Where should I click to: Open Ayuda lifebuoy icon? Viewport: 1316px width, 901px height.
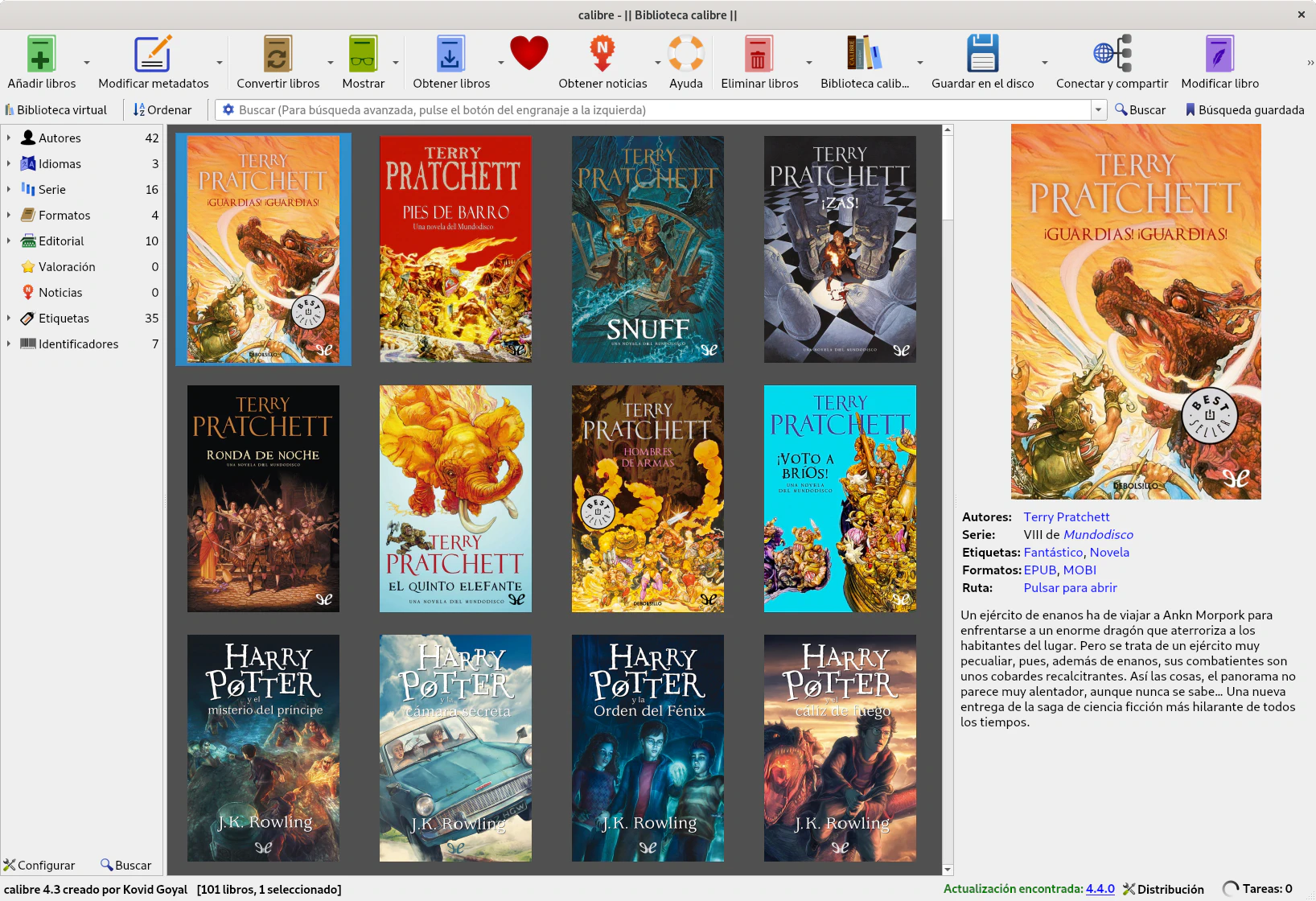685,55
